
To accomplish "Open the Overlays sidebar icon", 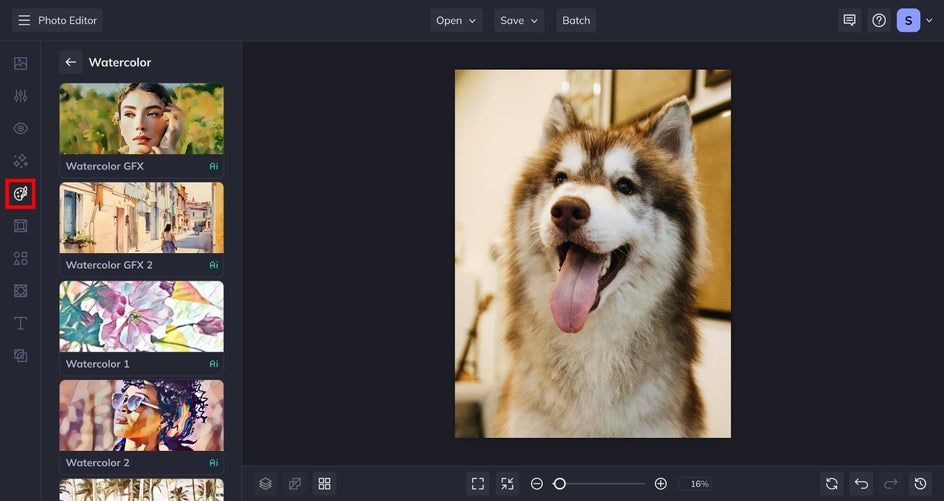I will [20, 291].
